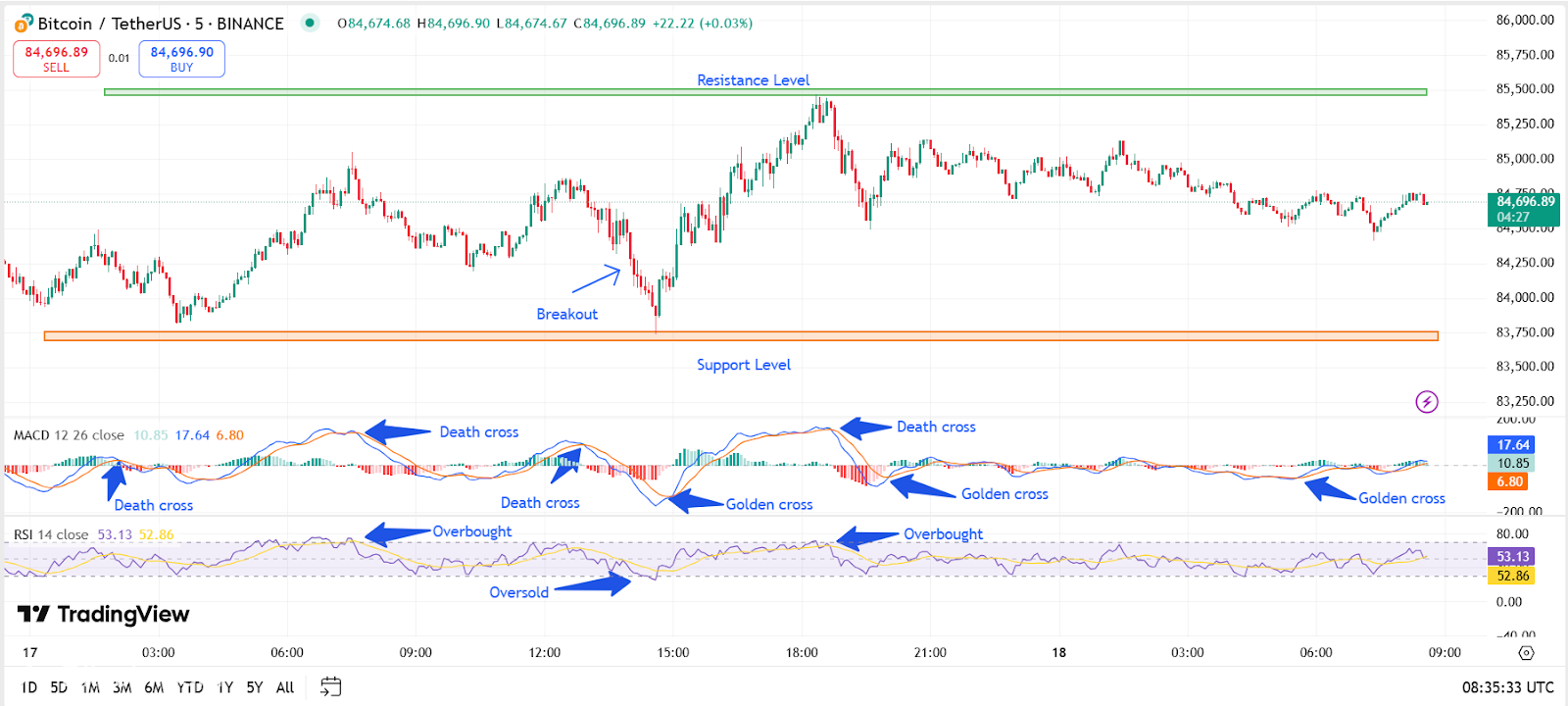Select the 6M time range

[154, 687]
